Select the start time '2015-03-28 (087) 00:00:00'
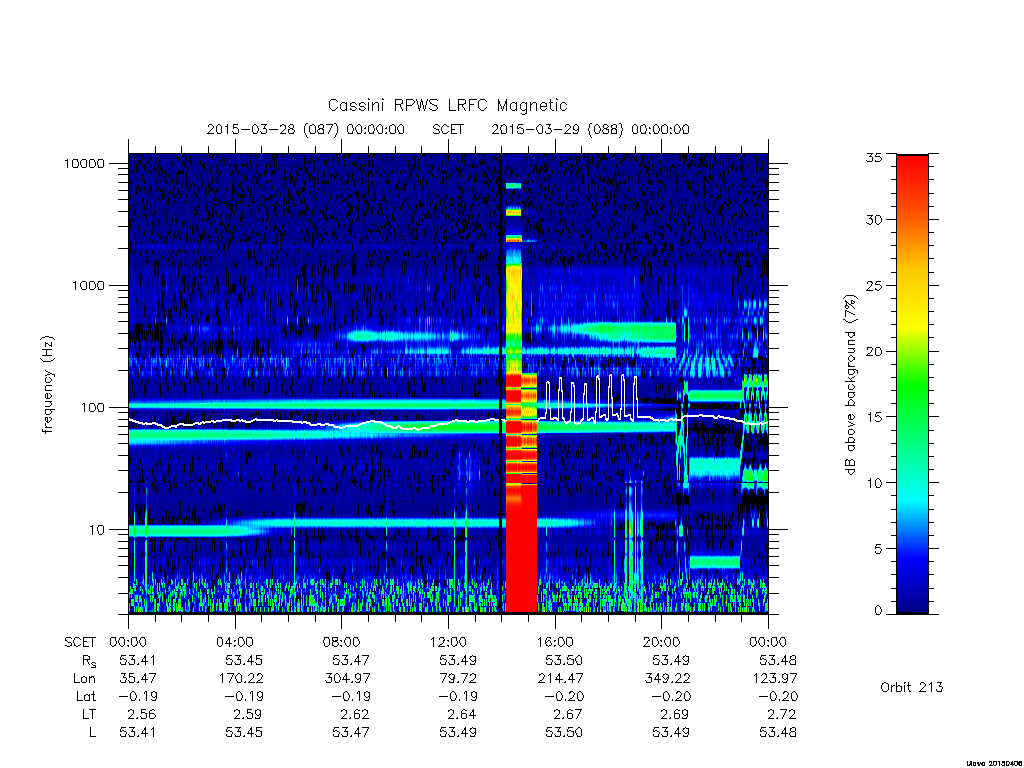1024x768 pixels. (x=306, y=129)
